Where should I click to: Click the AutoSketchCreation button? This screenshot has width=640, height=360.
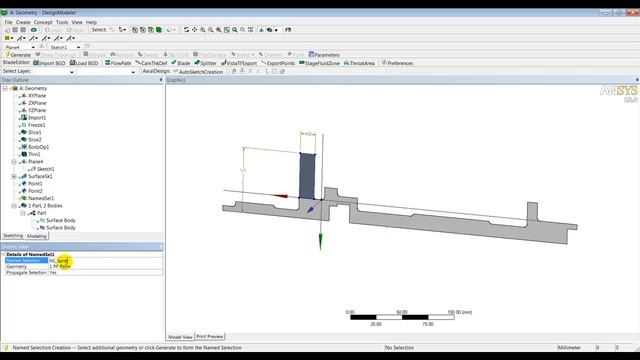coord(198,72)
